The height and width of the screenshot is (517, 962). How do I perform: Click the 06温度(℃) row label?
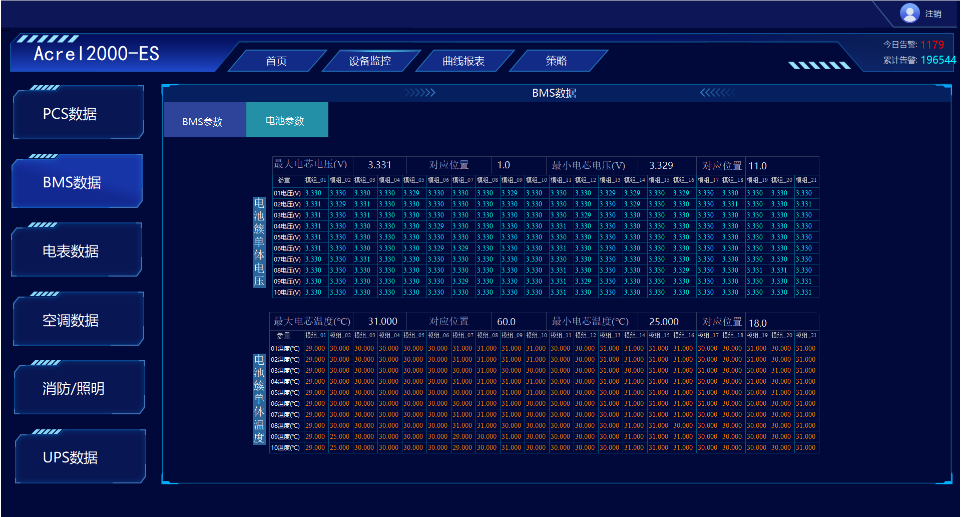pyautogui.click(x=285, y=404)
